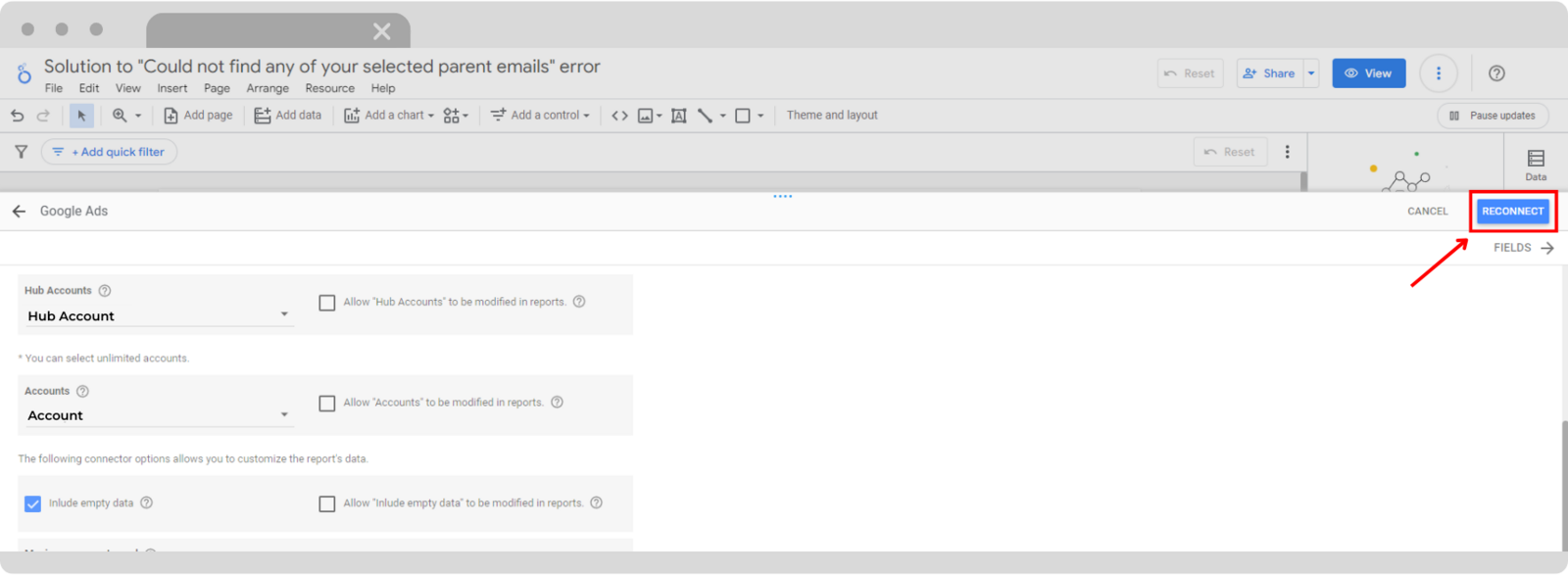Click "The following connector options" description text
Viewport: 1568px width, 575px height.
[193, 458]
